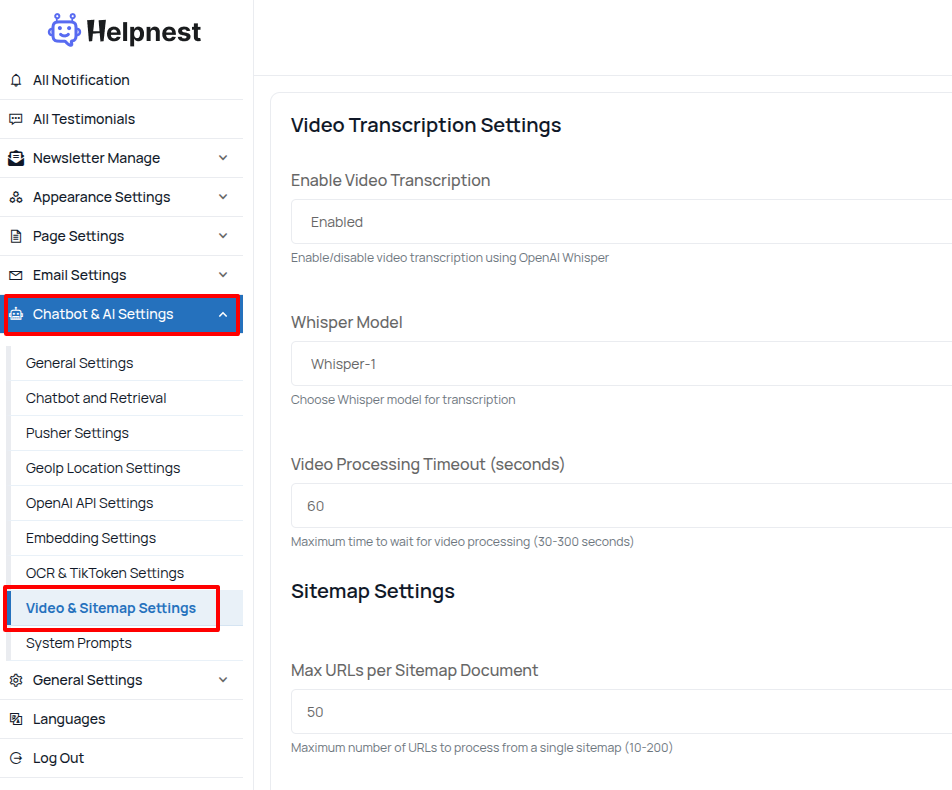Collapse the Chatbot & AI Settings chevron
This screenshot has height=790, width=952.
[223, 314]
